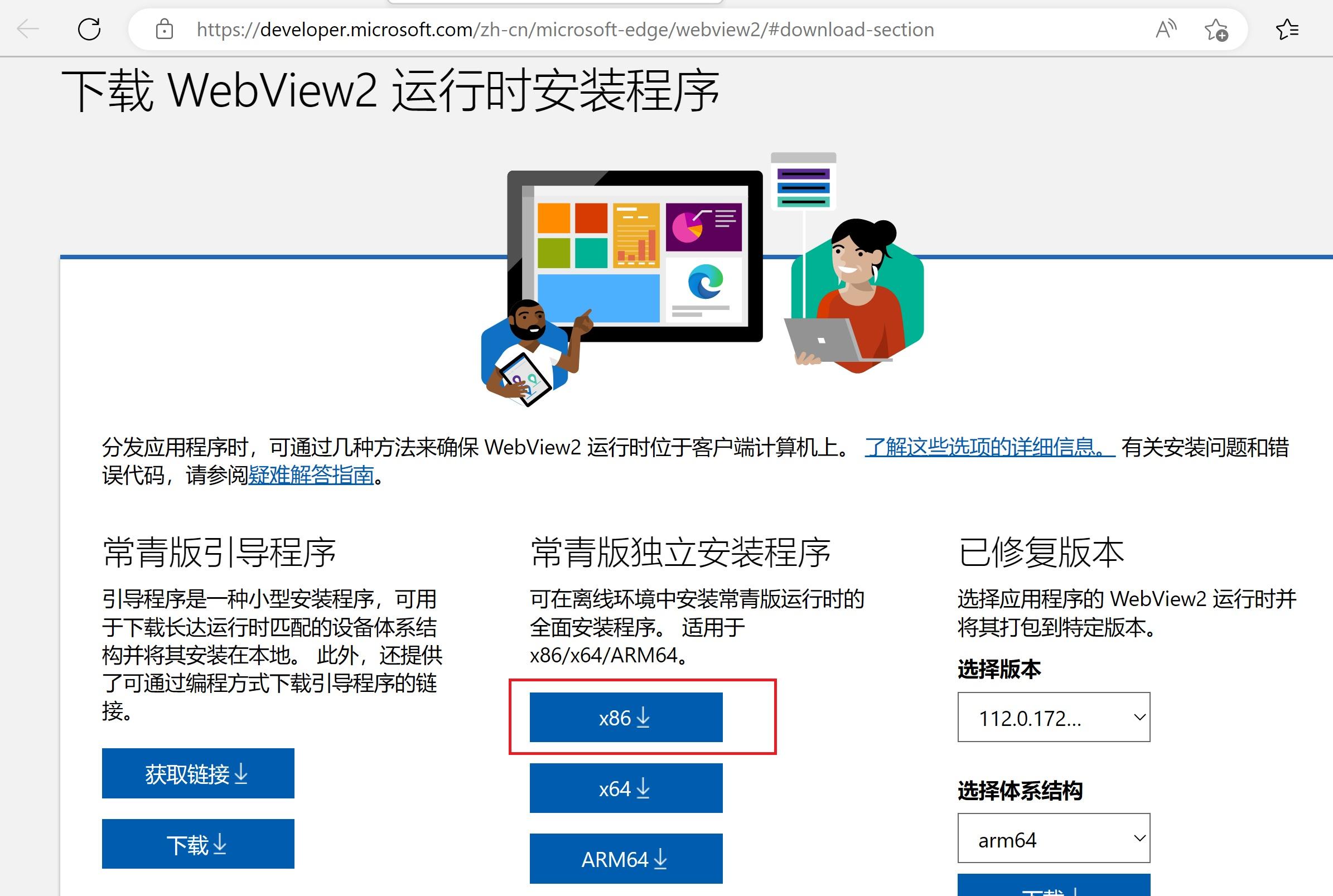Open the 疑难解答指南 link
This screenshot has height=896, width=1333.
pyautogui.click(x=311, y=475)
